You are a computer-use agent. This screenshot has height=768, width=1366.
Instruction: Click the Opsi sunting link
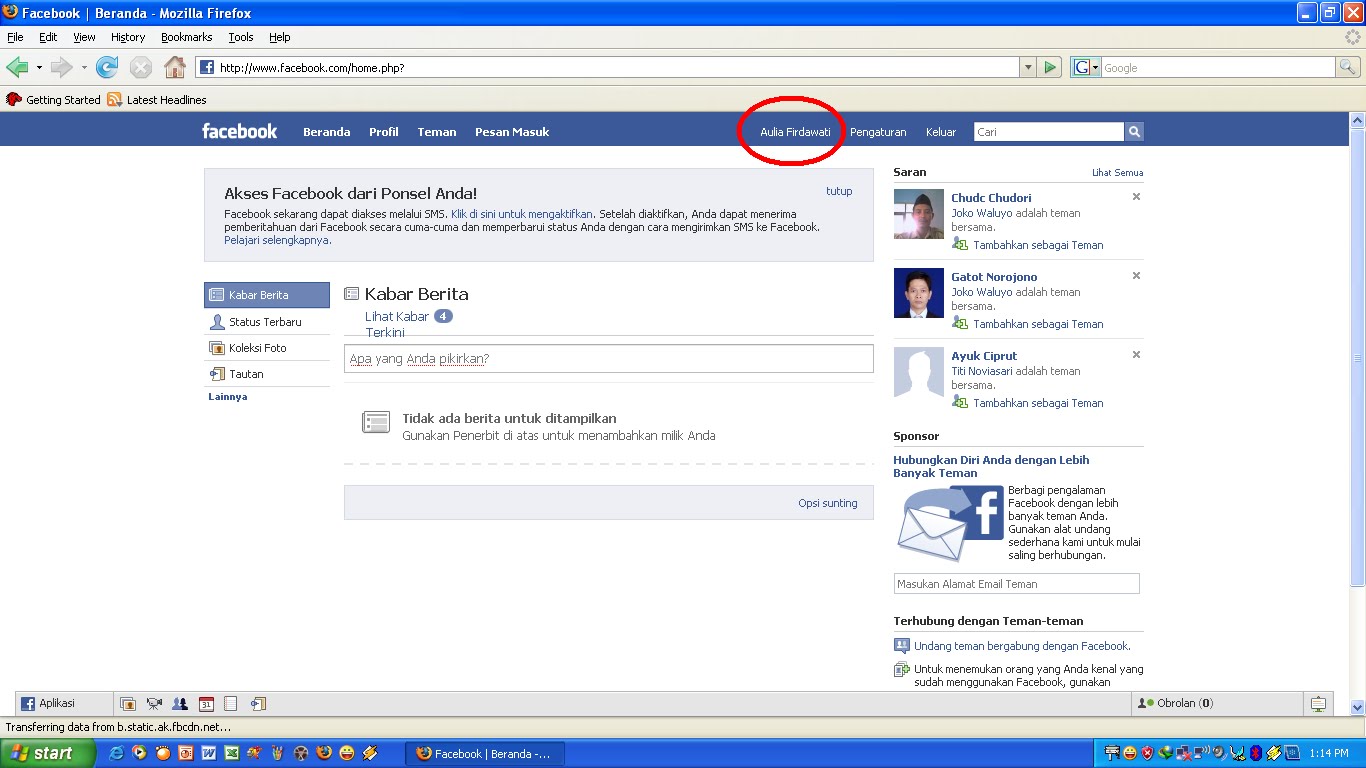click(x=827, y=503)
